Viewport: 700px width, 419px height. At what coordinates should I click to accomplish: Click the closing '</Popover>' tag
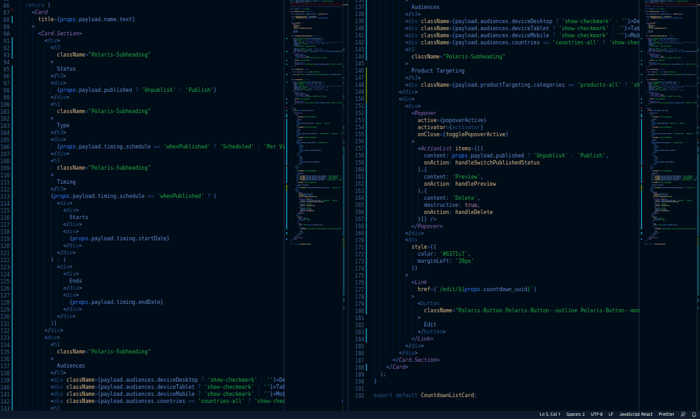point(427,226)
